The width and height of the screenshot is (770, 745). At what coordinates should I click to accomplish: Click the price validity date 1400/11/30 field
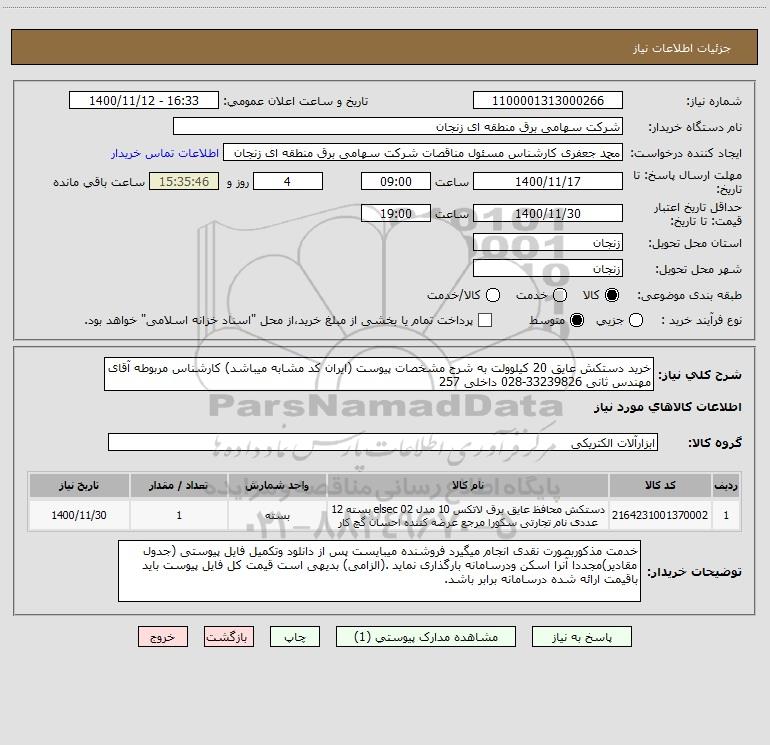point(548,214)
